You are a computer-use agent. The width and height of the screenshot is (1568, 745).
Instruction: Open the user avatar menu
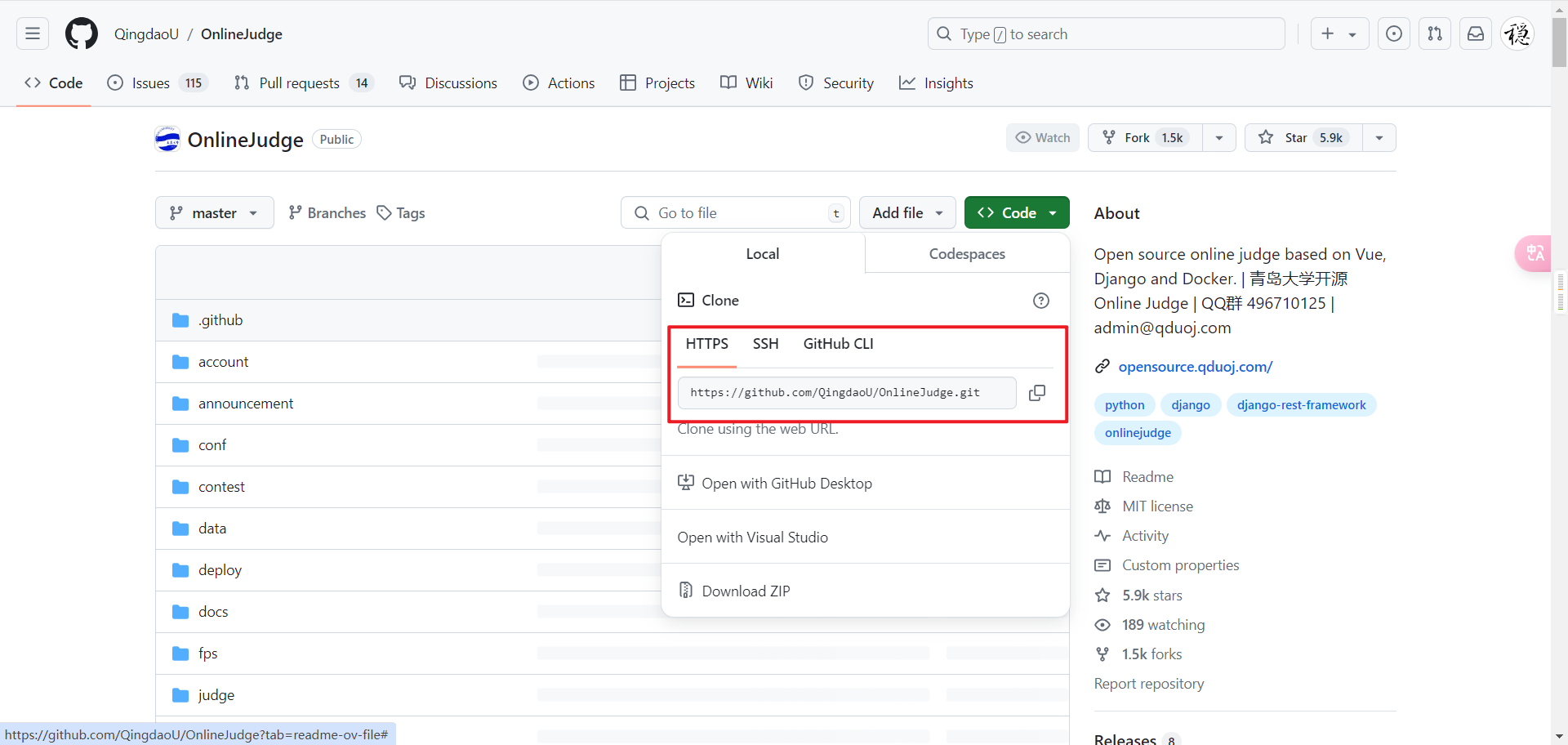pos(1517,33)
